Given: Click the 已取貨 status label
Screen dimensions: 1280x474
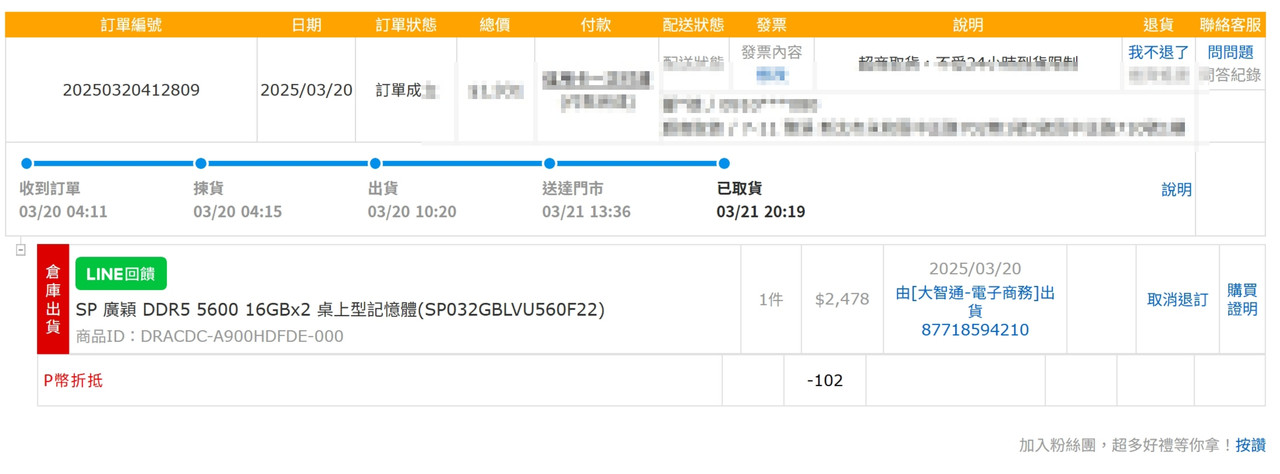Looking at the screenshot, I should click(740, 188).
